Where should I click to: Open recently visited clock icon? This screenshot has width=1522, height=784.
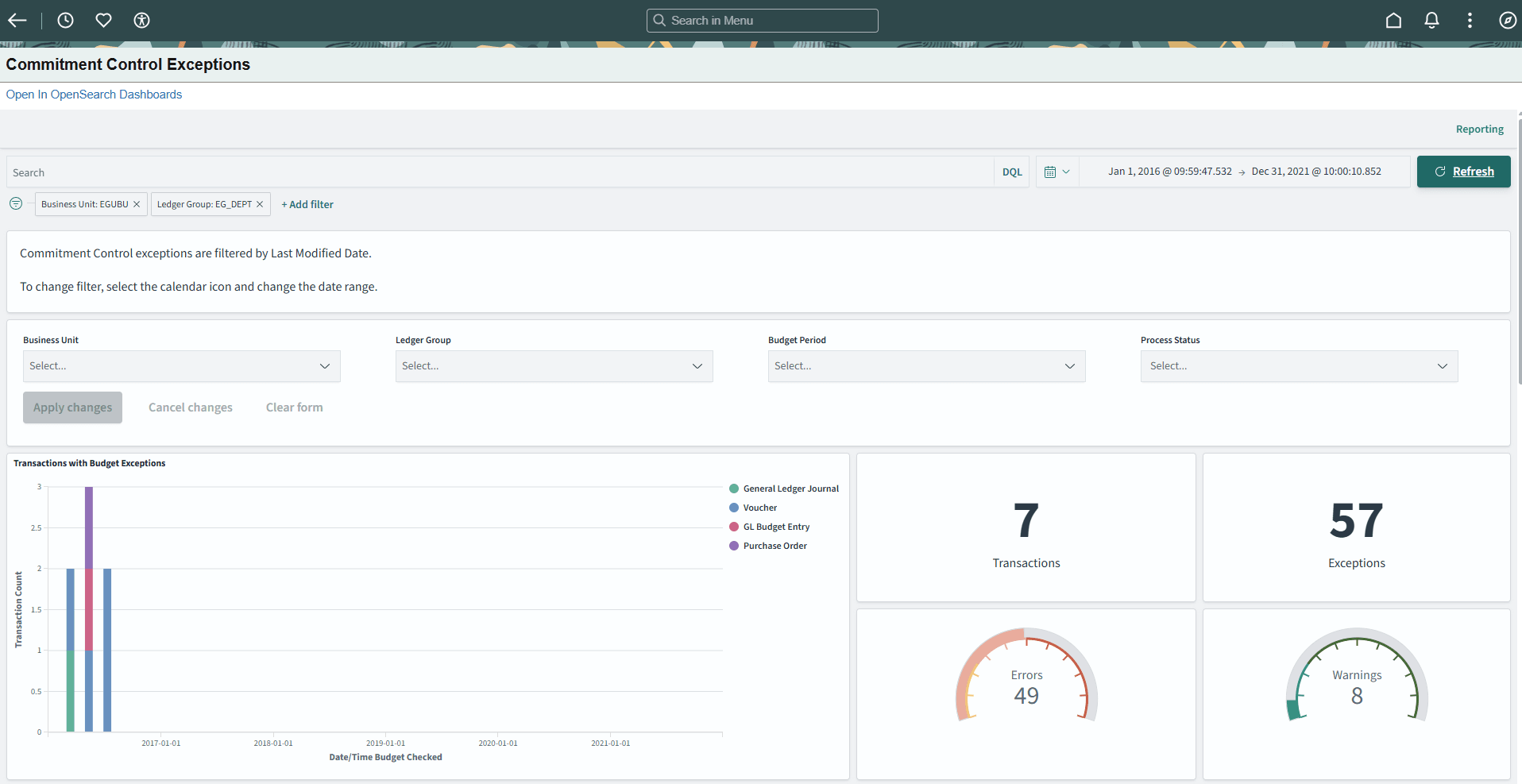[65, 21]
